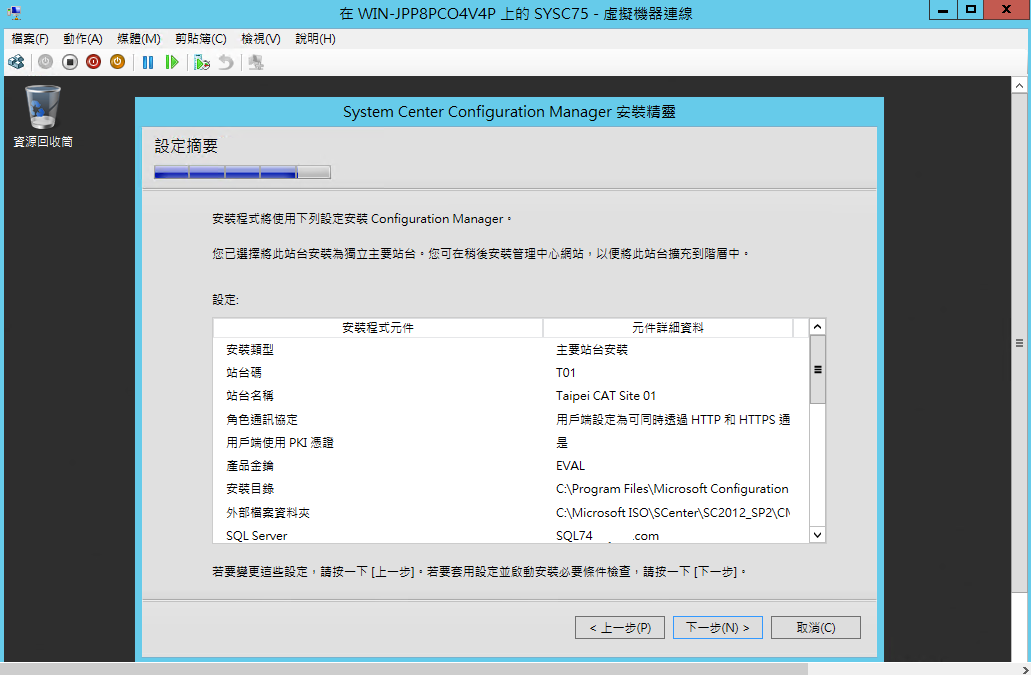Click the Revert undo-arrow icon in toolbar
Image resolution: width=1031 pixels, height=675 pixels.
pyautogui.click(x=226, y=62)
